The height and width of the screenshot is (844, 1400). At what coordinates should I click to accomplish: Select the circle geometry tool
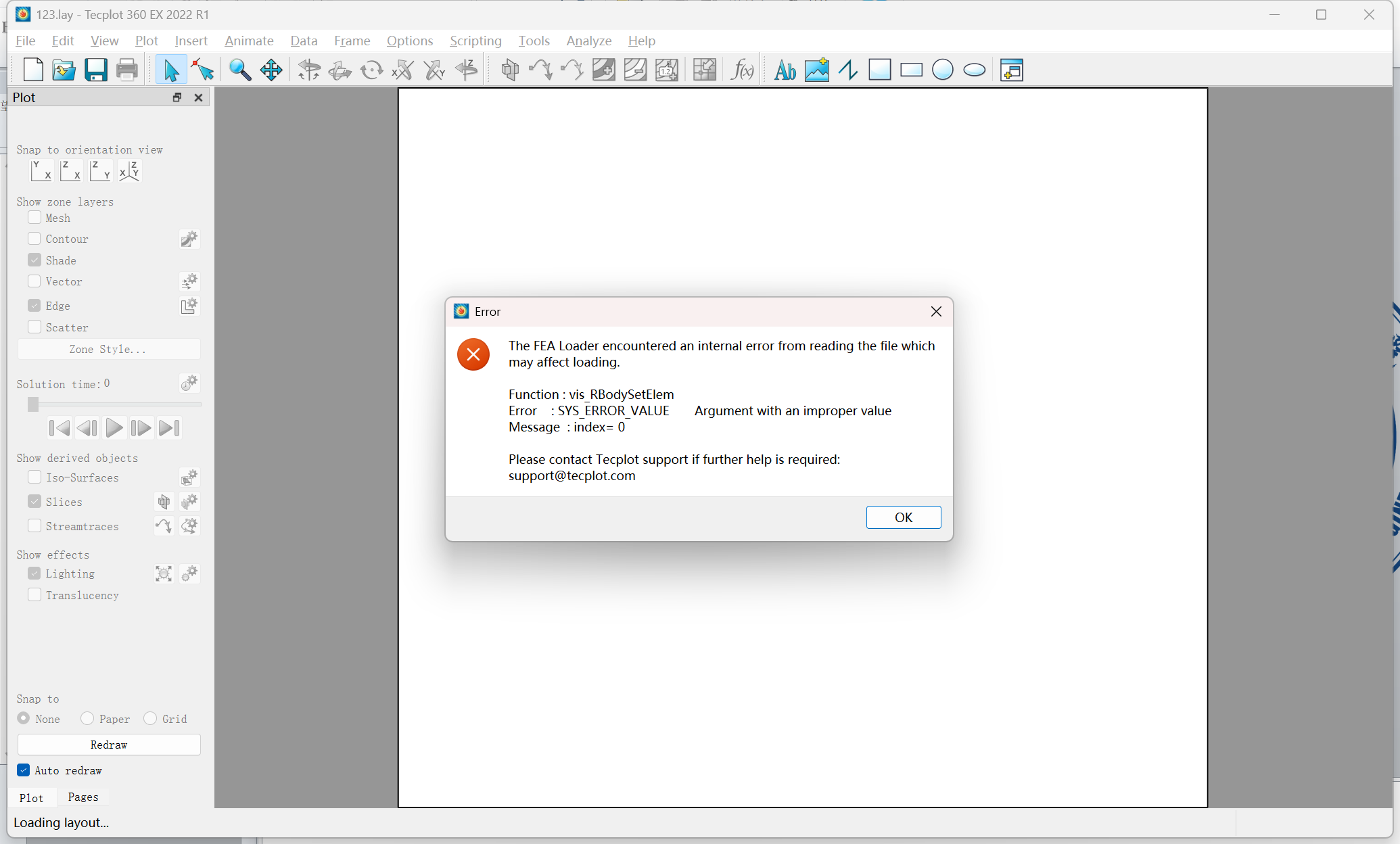[942, 70]
